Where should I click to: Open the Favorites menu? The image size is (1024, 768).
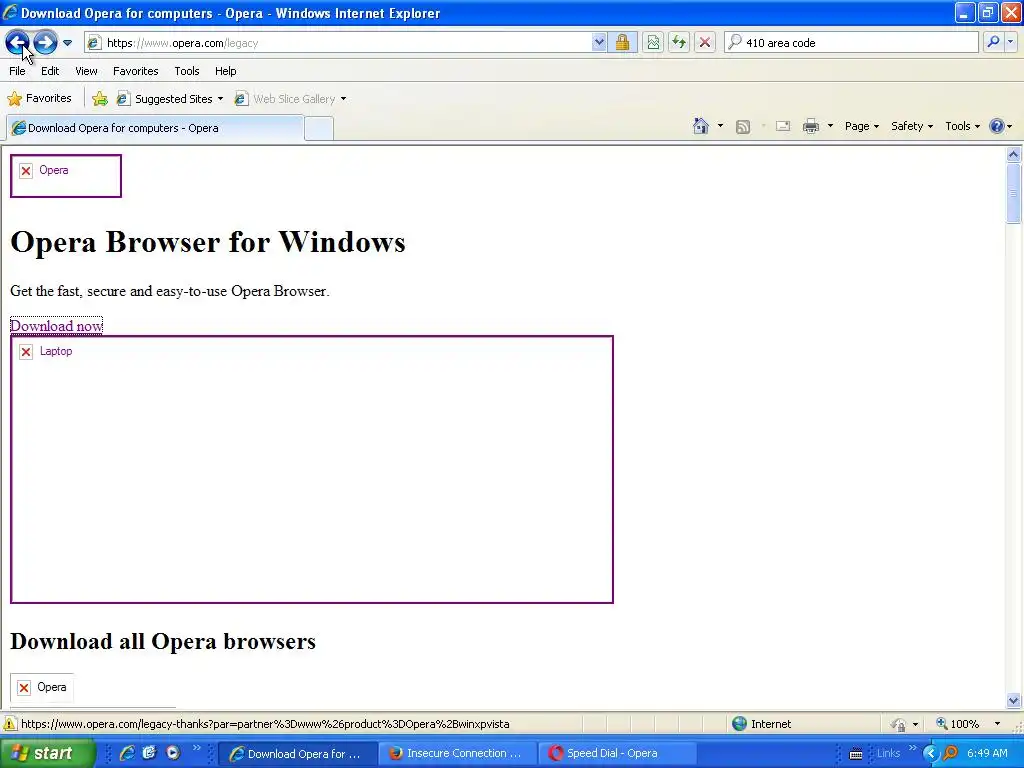136,71
